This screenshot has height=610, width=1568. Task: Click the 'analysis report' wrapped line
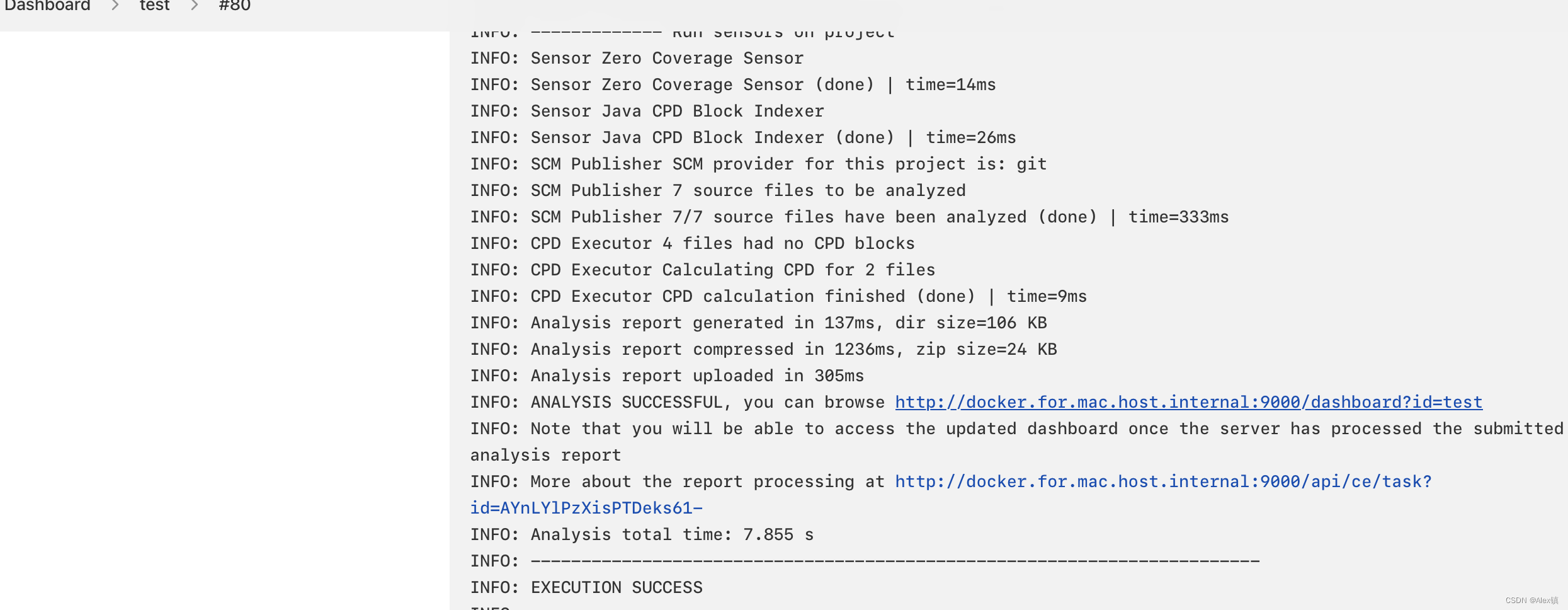coord(546,455)
